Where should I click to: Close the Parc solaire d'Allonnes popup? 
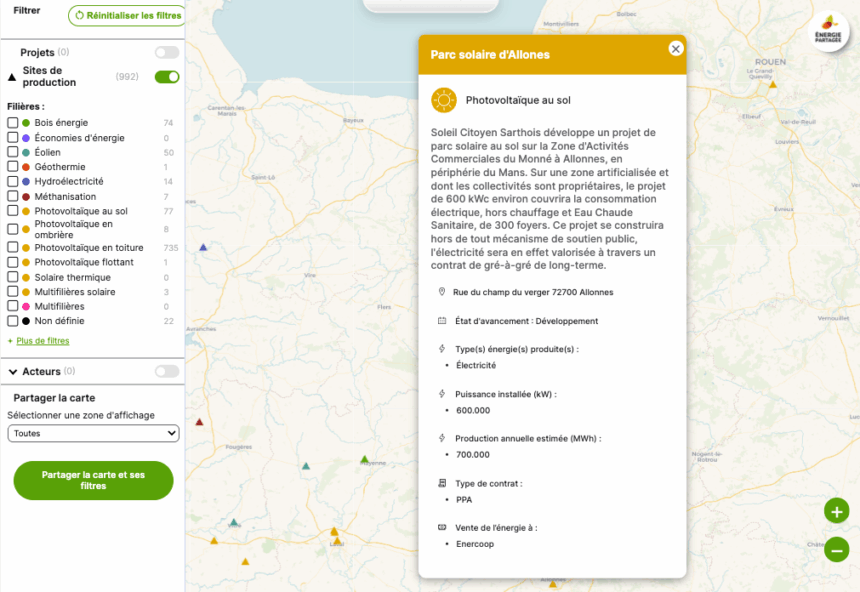pyautogui.click(x=676, y=49)
